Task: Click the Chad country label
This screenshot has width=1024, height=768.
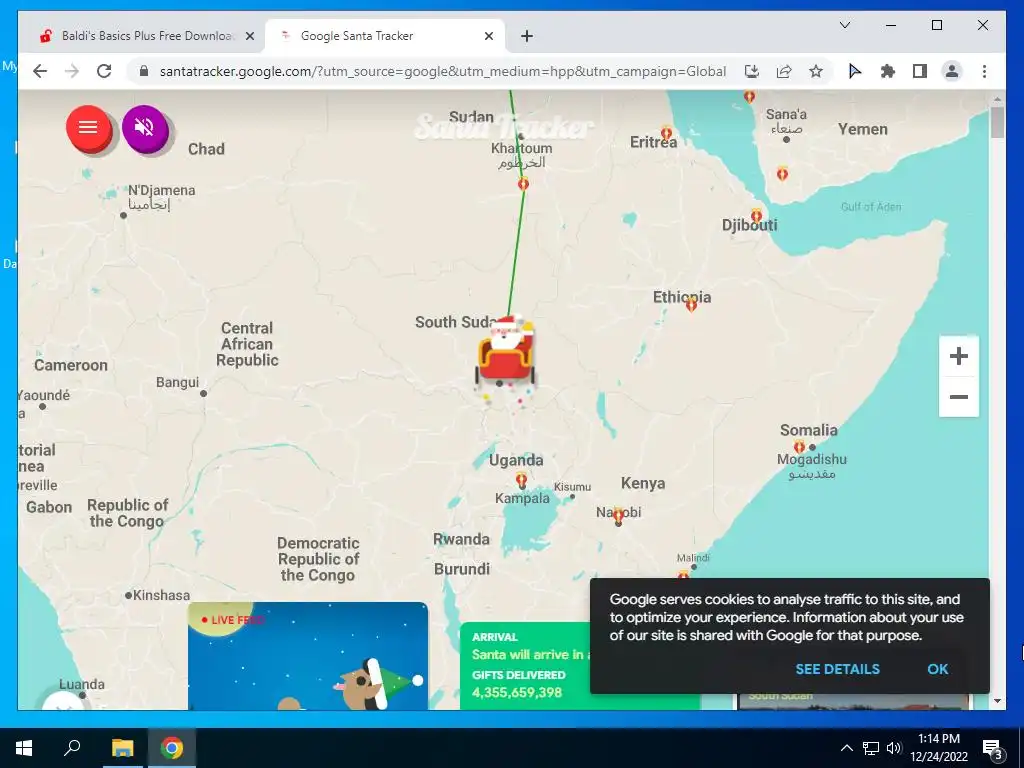Action: coord(206,149)
